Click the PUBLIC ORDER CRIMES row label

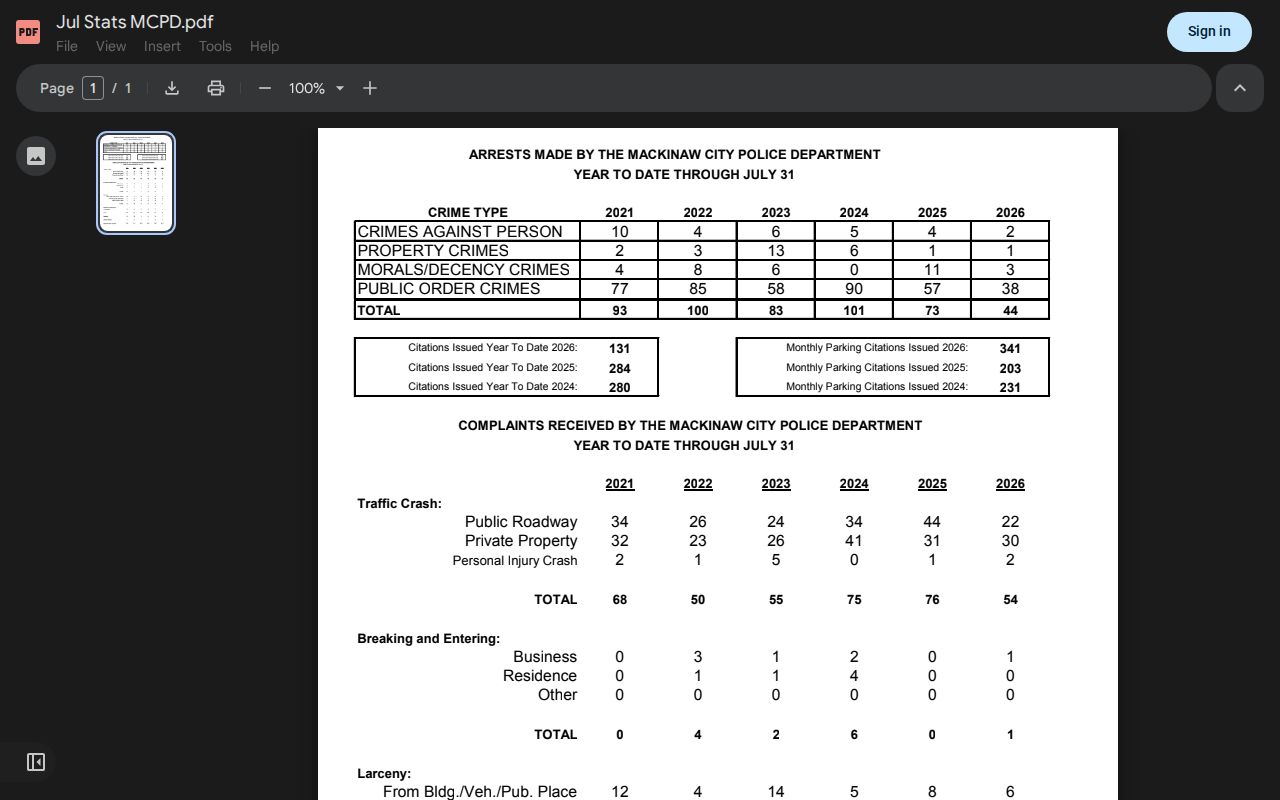pyautogui.click(x=449, y=289)
